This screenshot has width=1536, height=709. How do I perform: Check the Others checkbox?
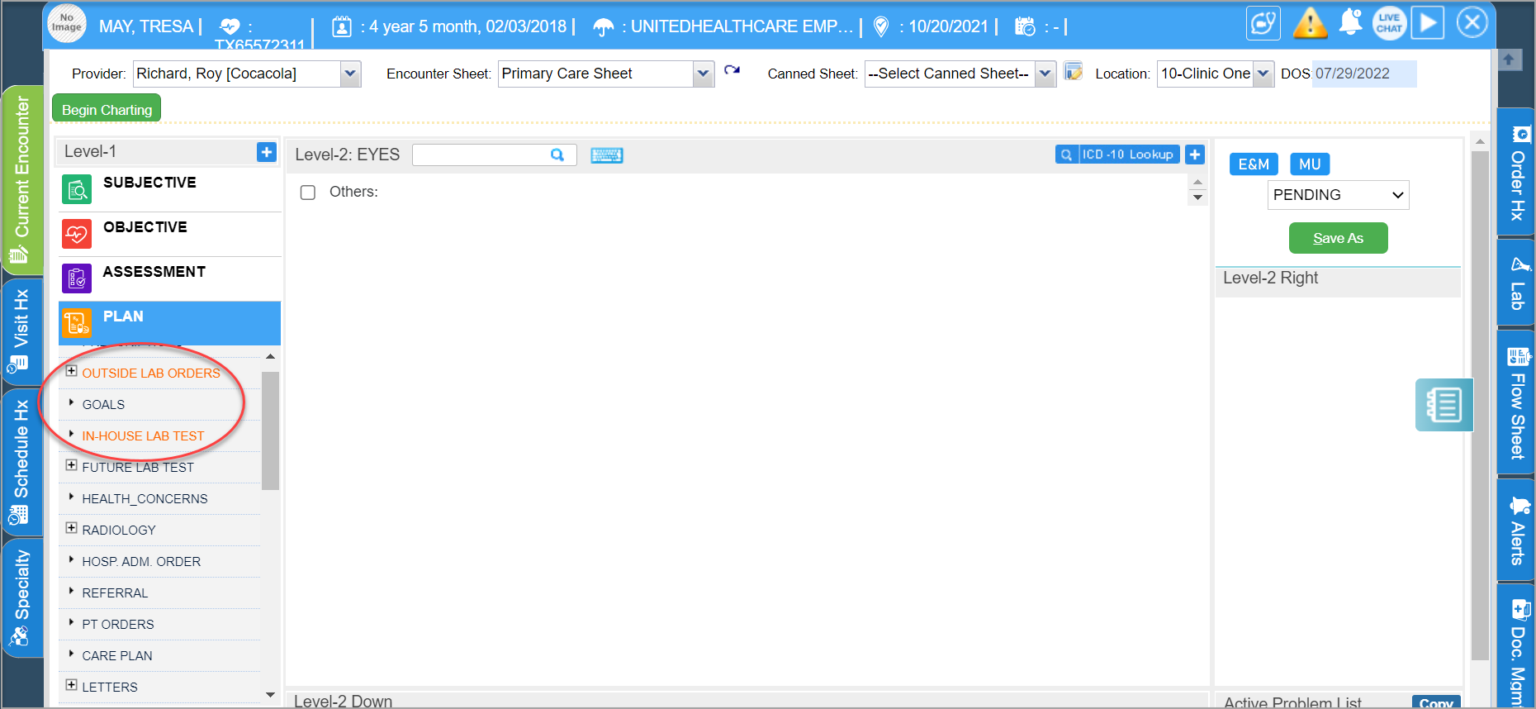point(308,192)
